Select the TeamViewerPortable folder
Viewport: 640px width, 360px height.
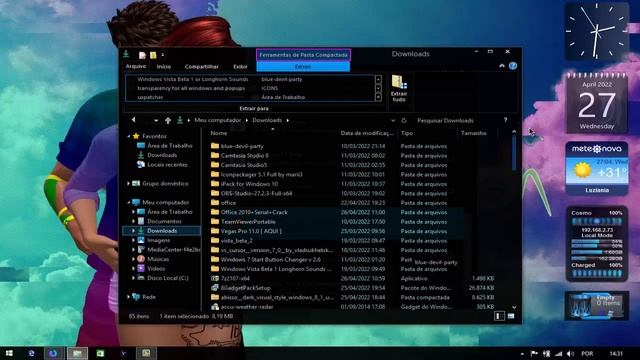click(x=248, y=222)
